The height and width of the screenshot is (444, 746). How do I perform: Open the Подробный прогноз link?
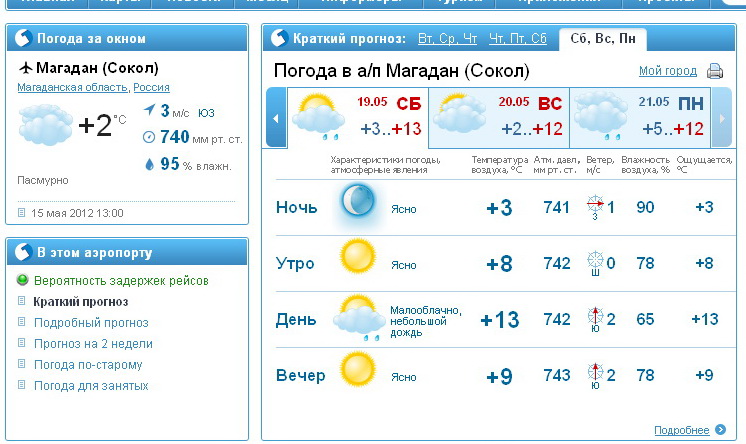91,323
